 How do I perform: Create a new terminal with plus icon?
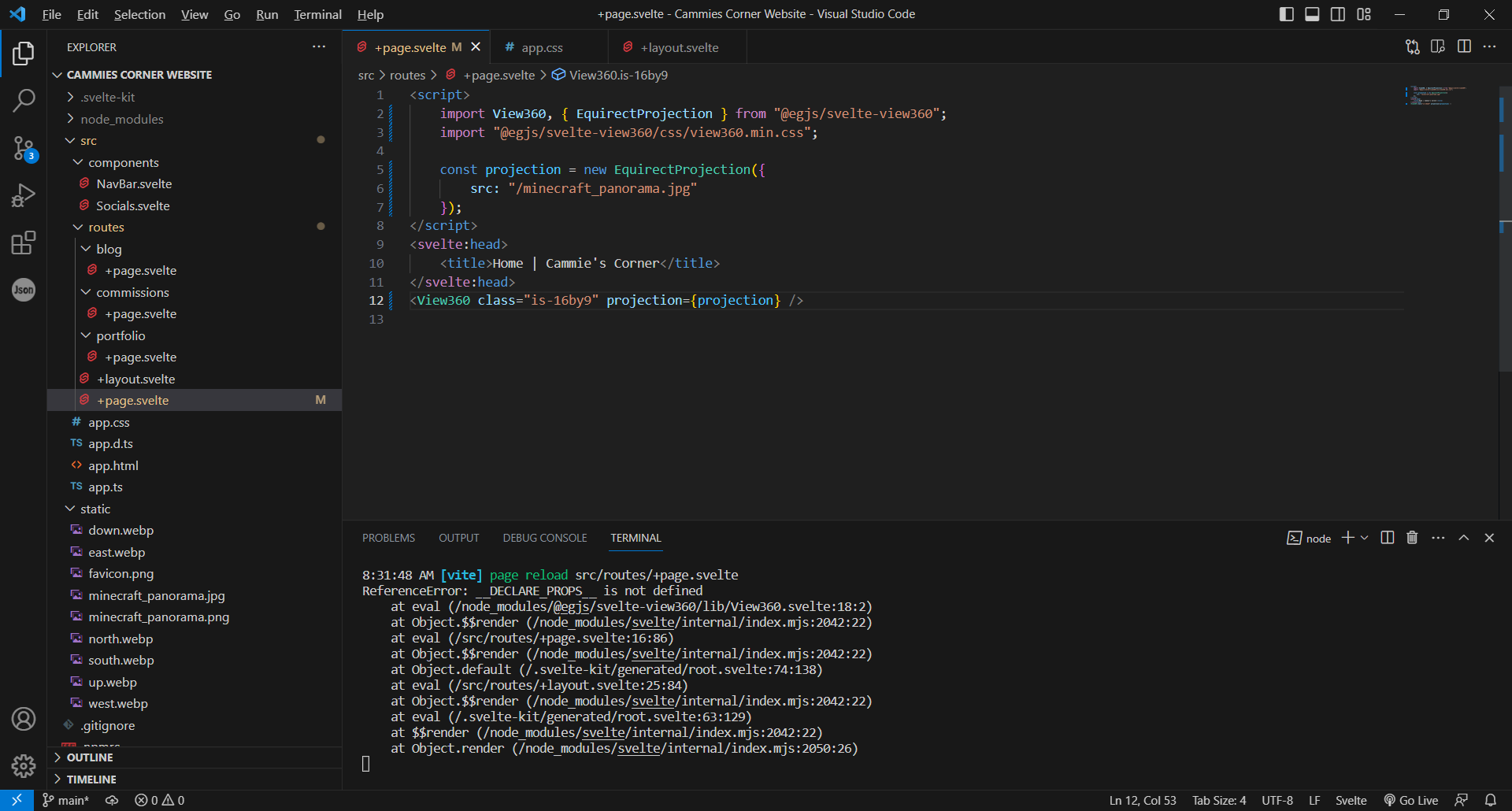tap(1348, 537)
